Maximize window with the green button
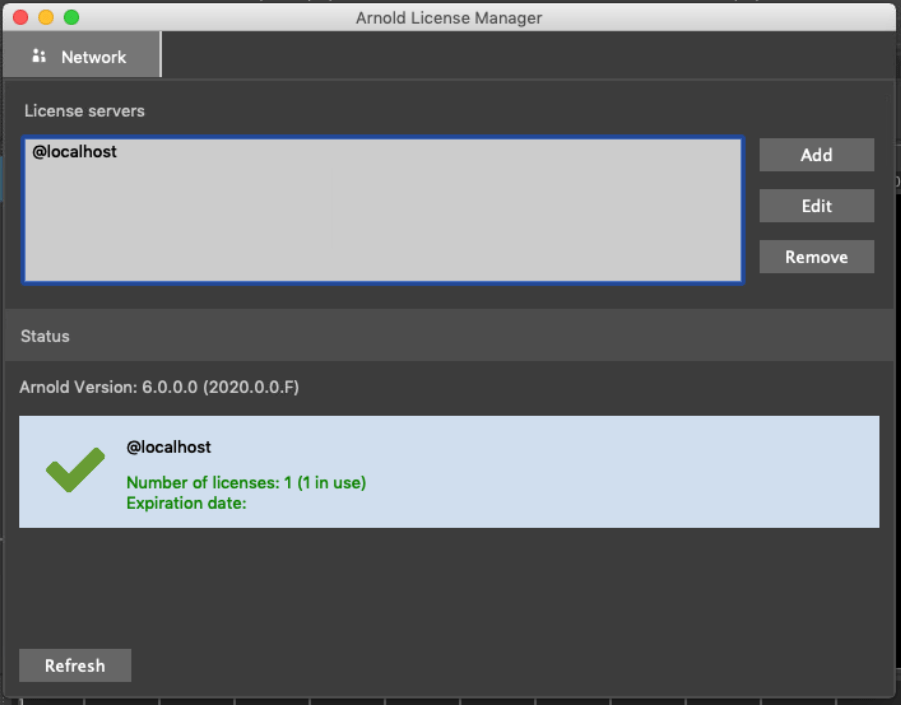The height and width of the screenshot is (705, 901). (x=71, y=17)
